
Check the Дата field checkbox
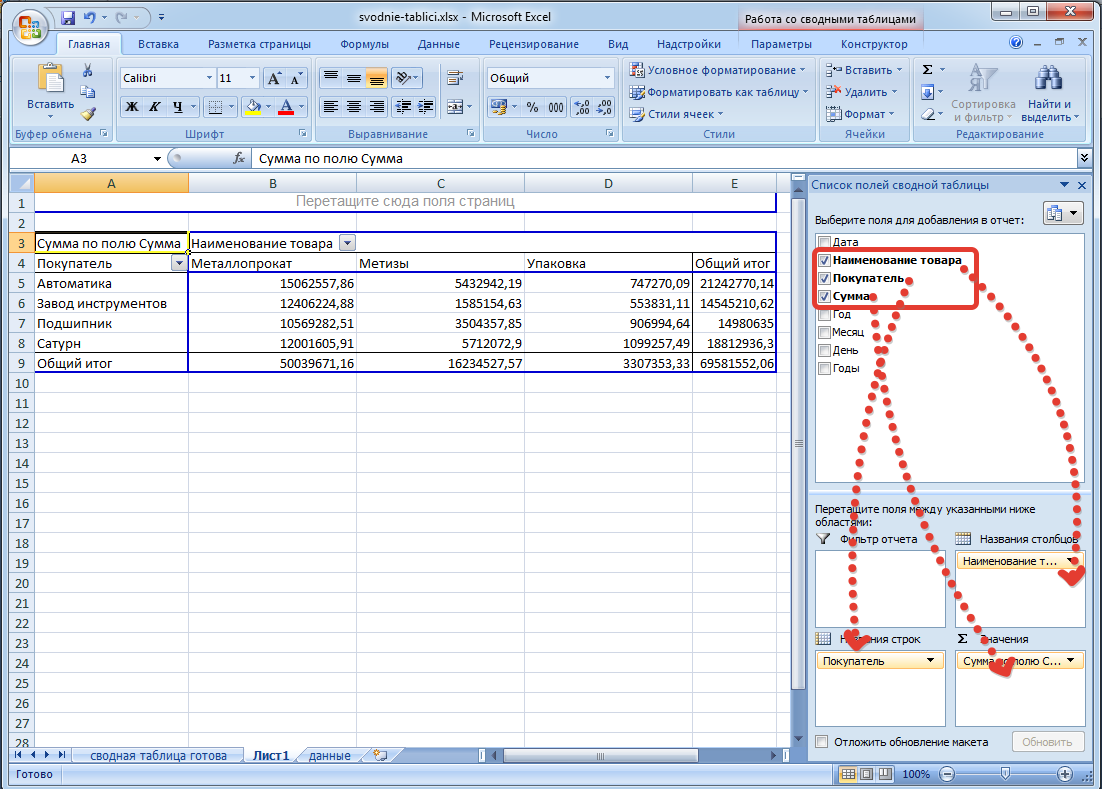[x=824, y=242]
